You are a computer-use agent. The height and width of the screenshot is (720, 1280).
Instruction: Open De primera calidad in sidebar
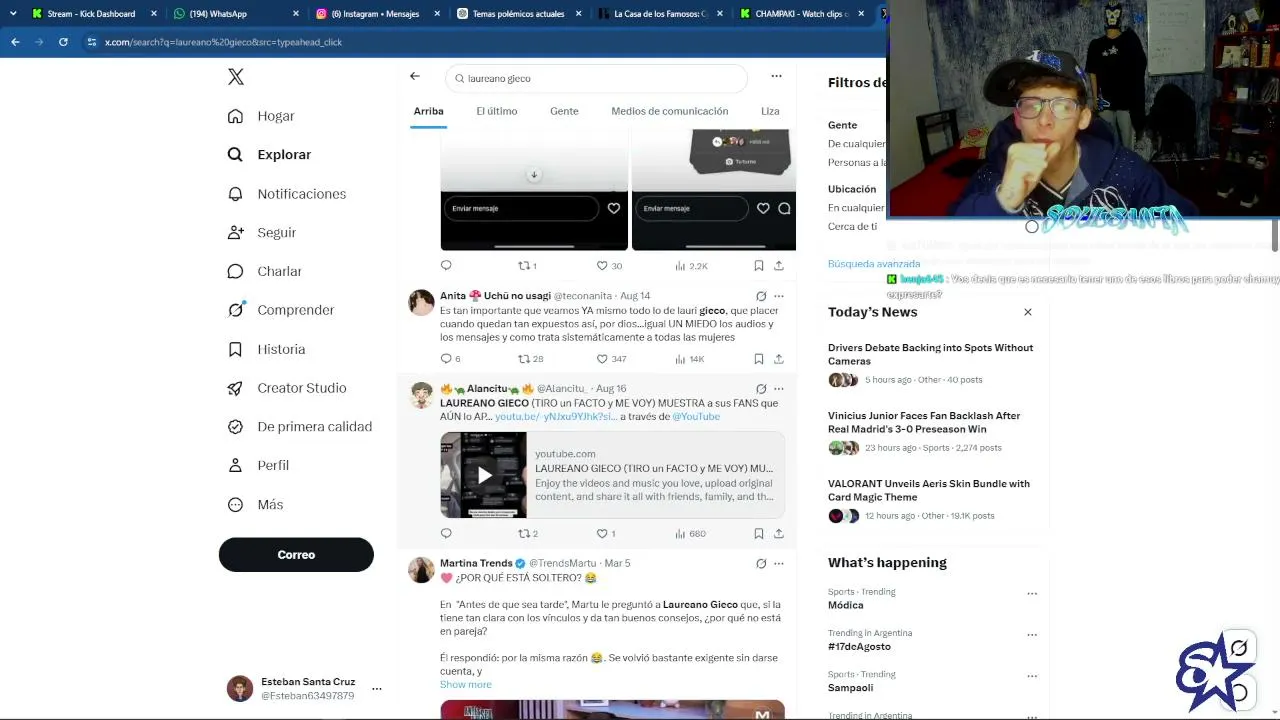tap(300, 426)
